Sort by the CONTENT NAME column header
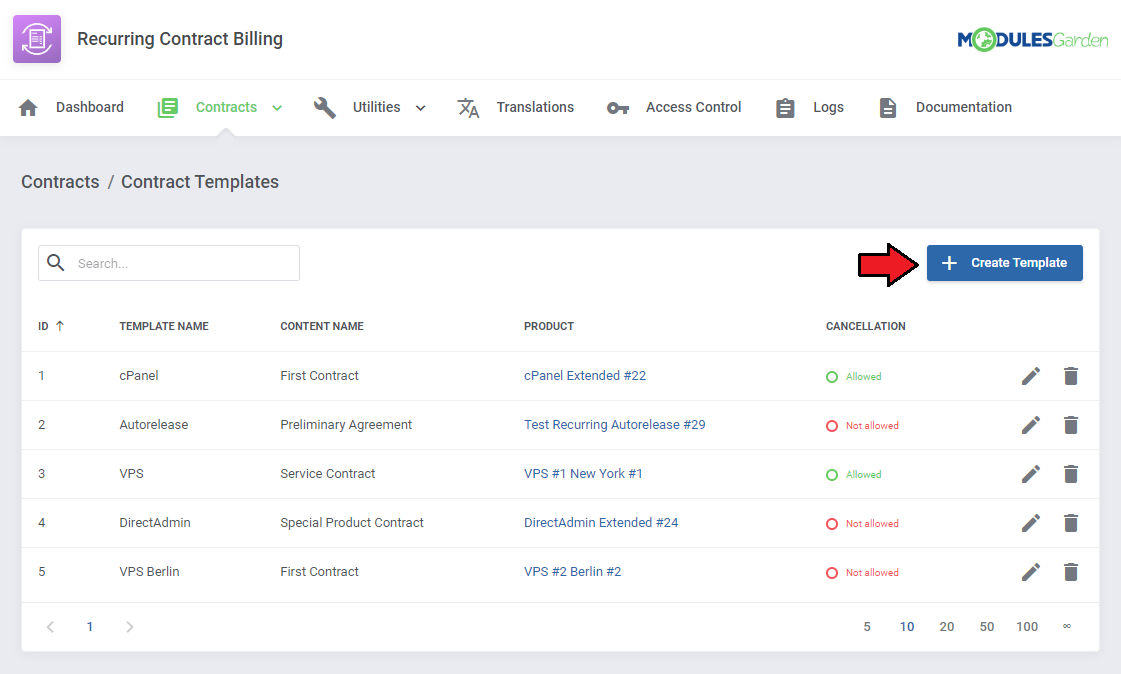This screenshot has width=1121, height=674. [x=322, y=326]
